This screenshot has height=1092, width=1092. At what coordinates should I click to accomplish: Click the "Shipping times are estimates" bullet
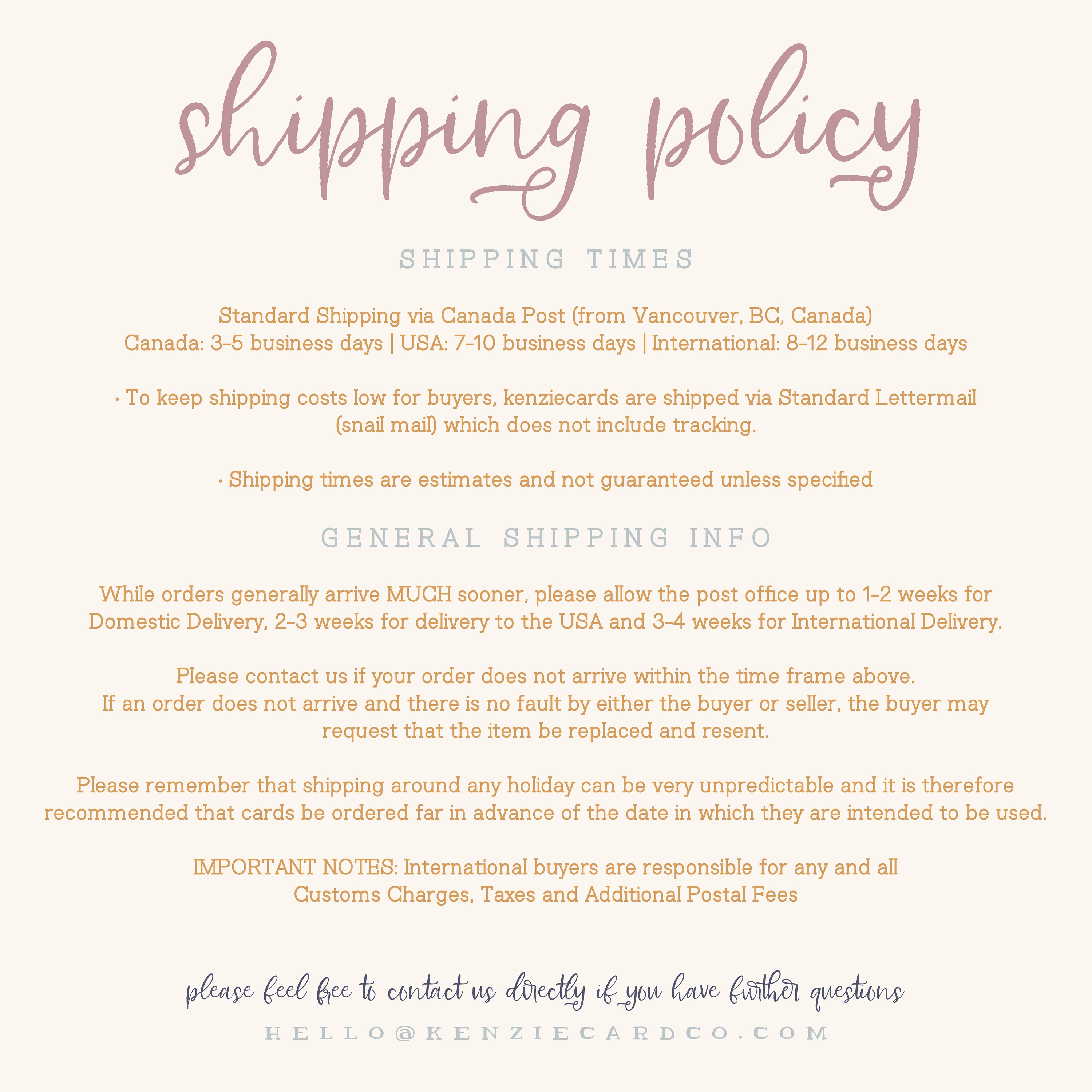tap(545, 480)
